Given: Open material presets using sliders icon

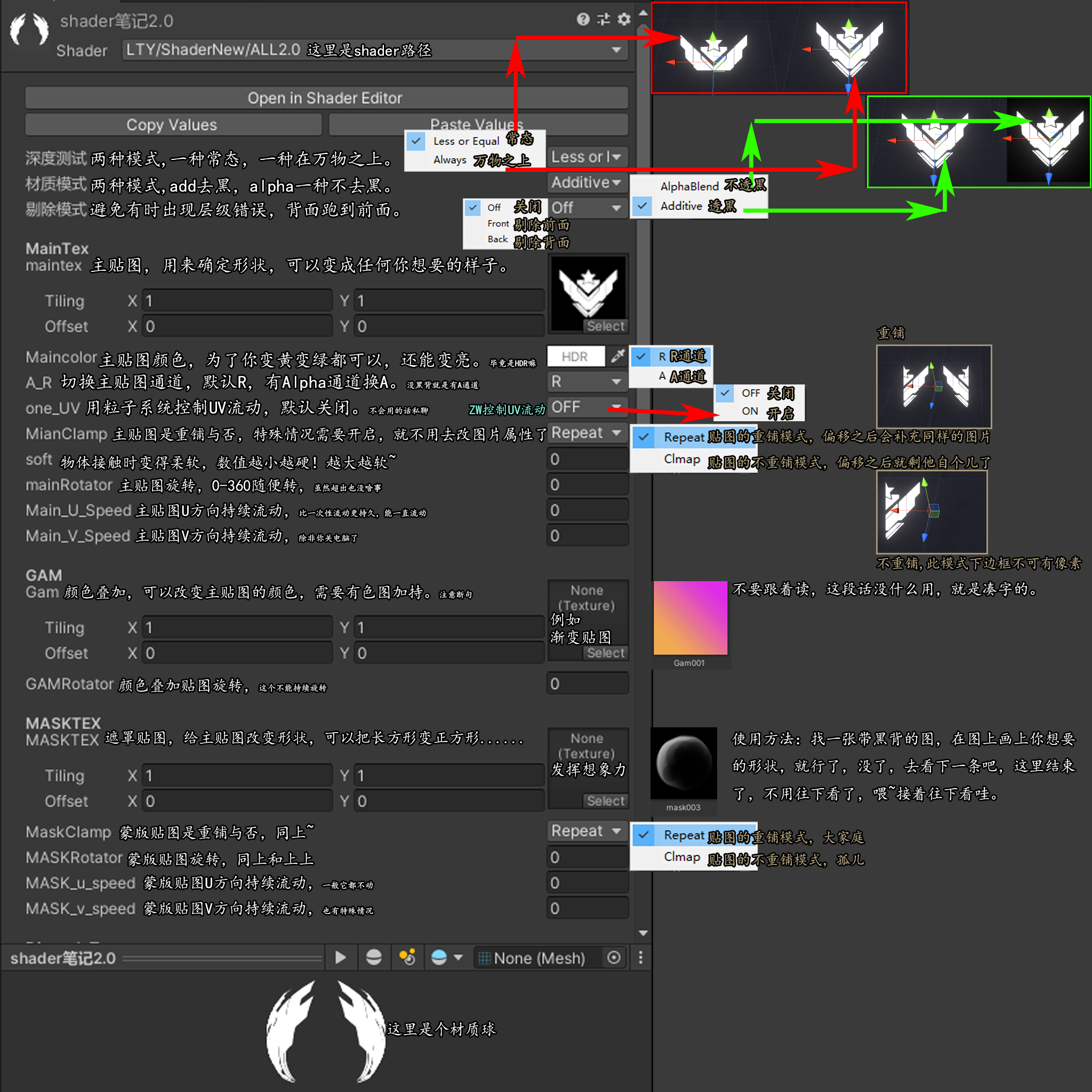Looking at the screenshot, I should (x=604, y=20).
